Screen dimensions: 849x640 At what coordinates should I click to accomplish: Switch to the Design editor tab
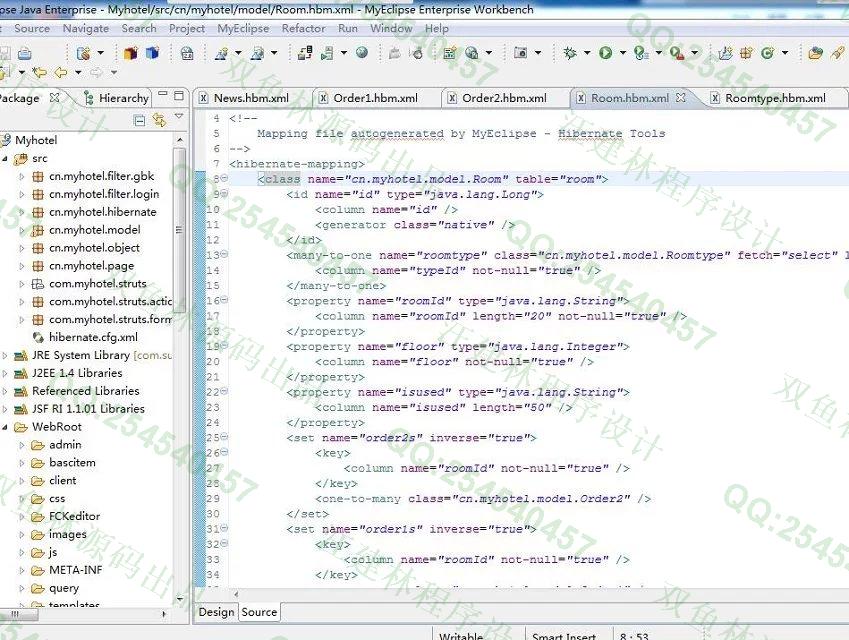pyautogui.click(x=216, y=612)
